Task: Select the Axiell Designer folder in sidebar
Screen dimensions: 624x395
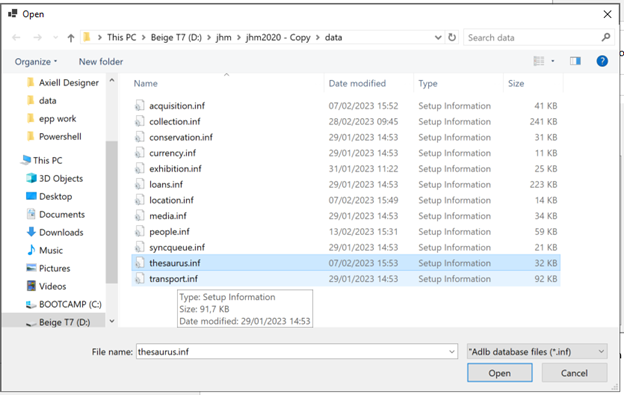Action: pyautogui.click(x=62, y=83)
